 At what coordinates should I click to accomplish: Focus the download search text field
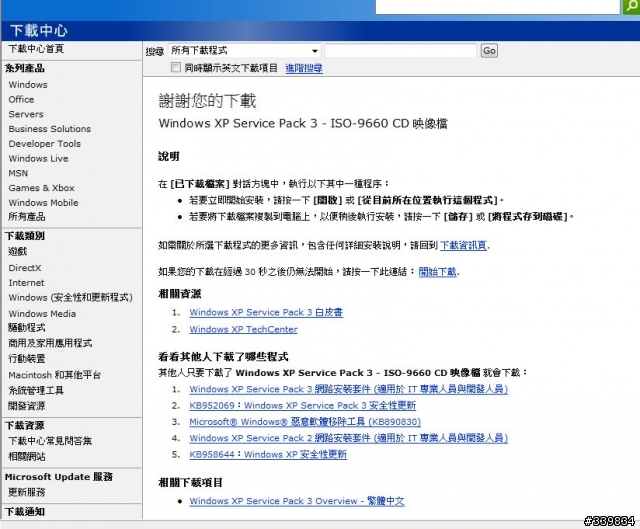pos(400,51)
